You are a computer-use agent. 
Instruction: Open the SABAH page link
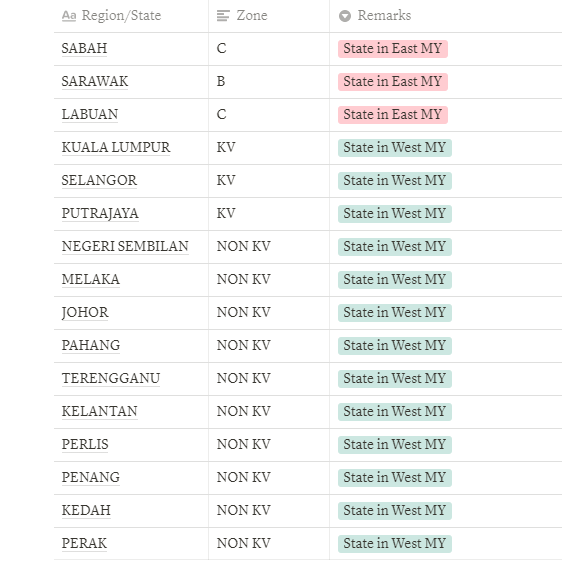[84, 49]
